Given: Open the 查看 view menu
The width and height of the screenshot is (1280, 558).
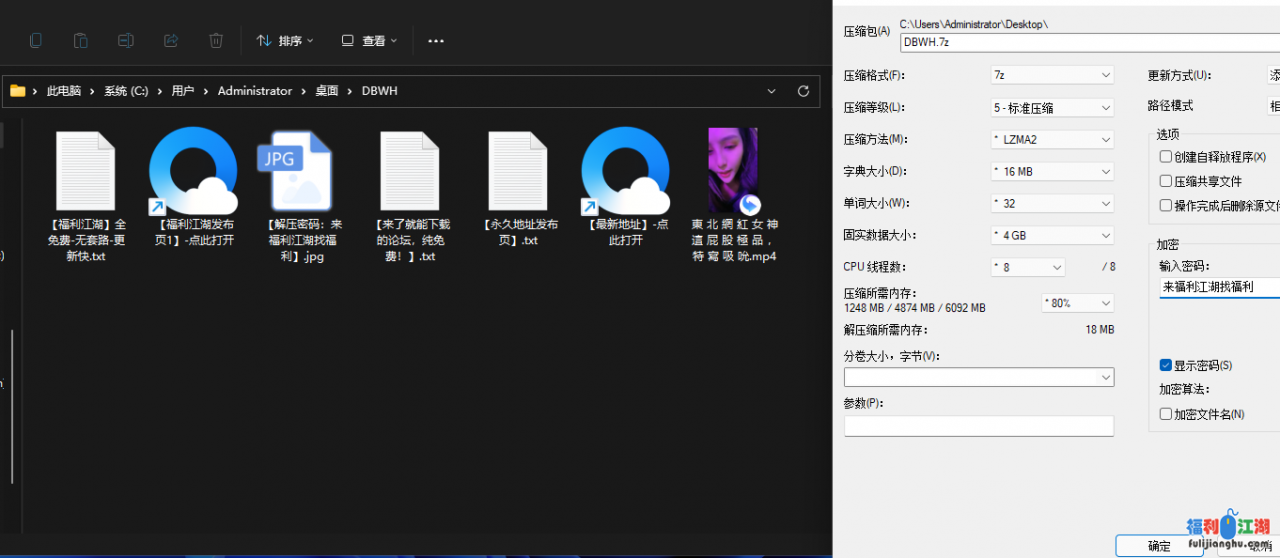Looking at the screenshot, I should click(369, 41).
